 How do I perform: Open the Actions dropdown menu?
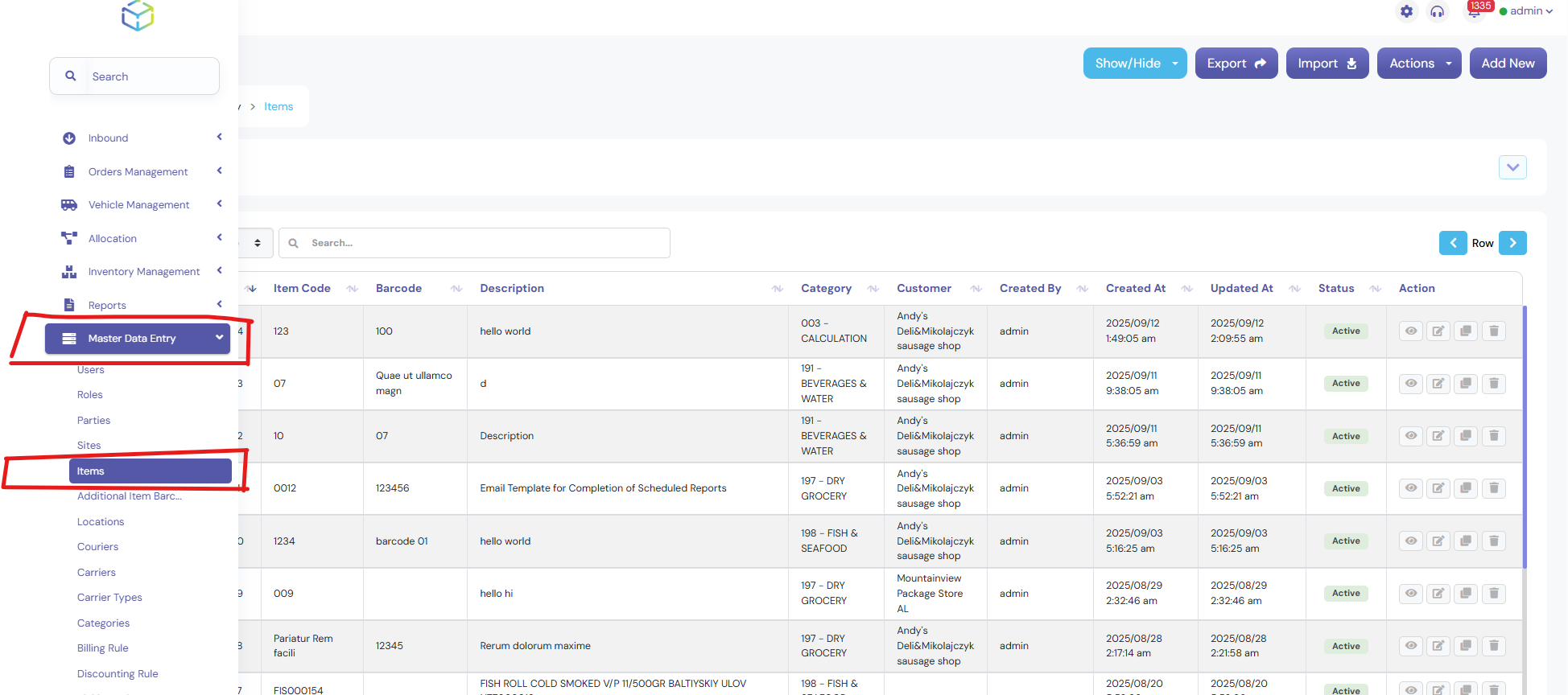[x=1419, y=64]
